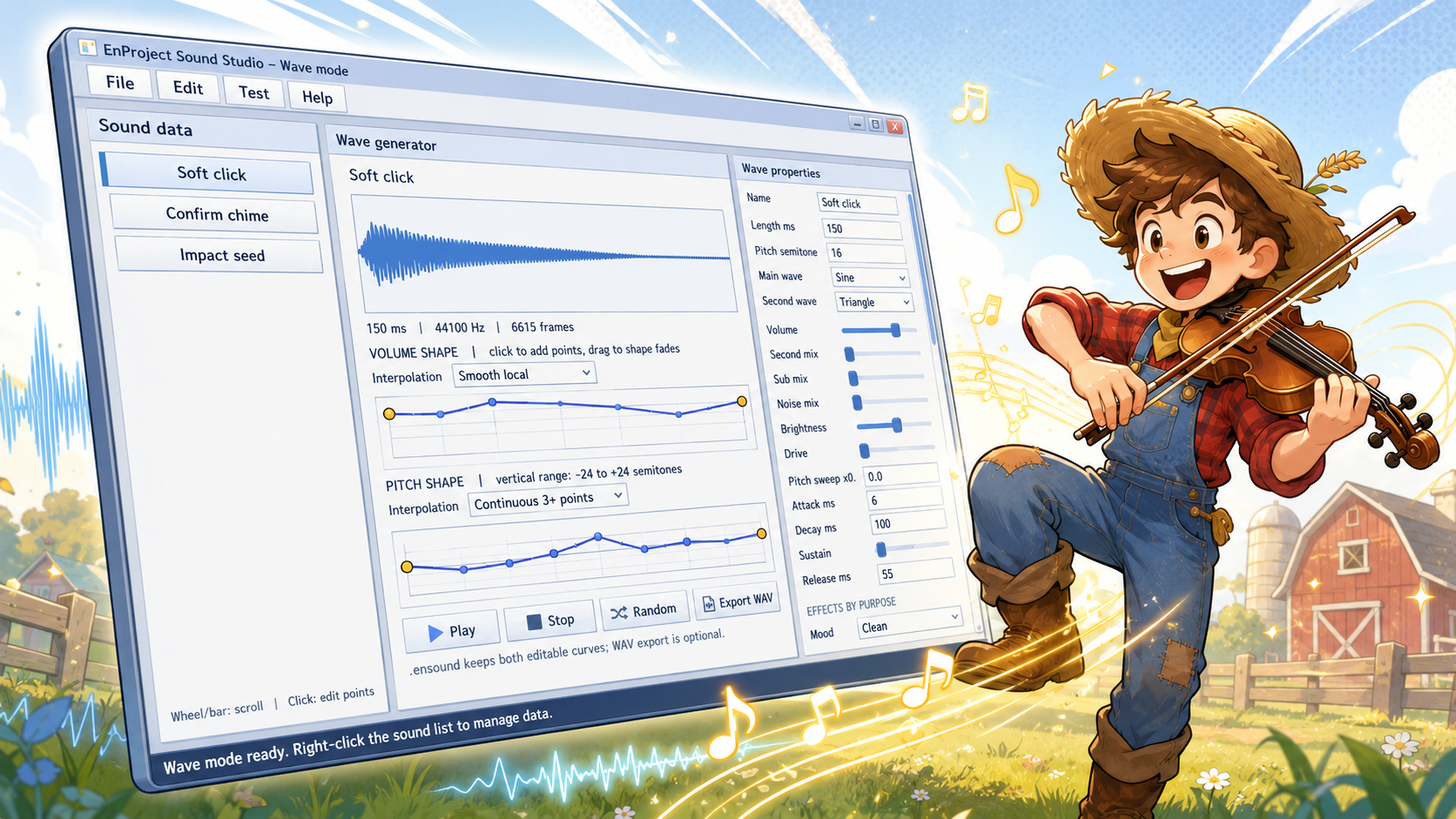The image size is (1456, 819).
Task: Click the "Click: edit points" hint text
Action: click(331, 697)
